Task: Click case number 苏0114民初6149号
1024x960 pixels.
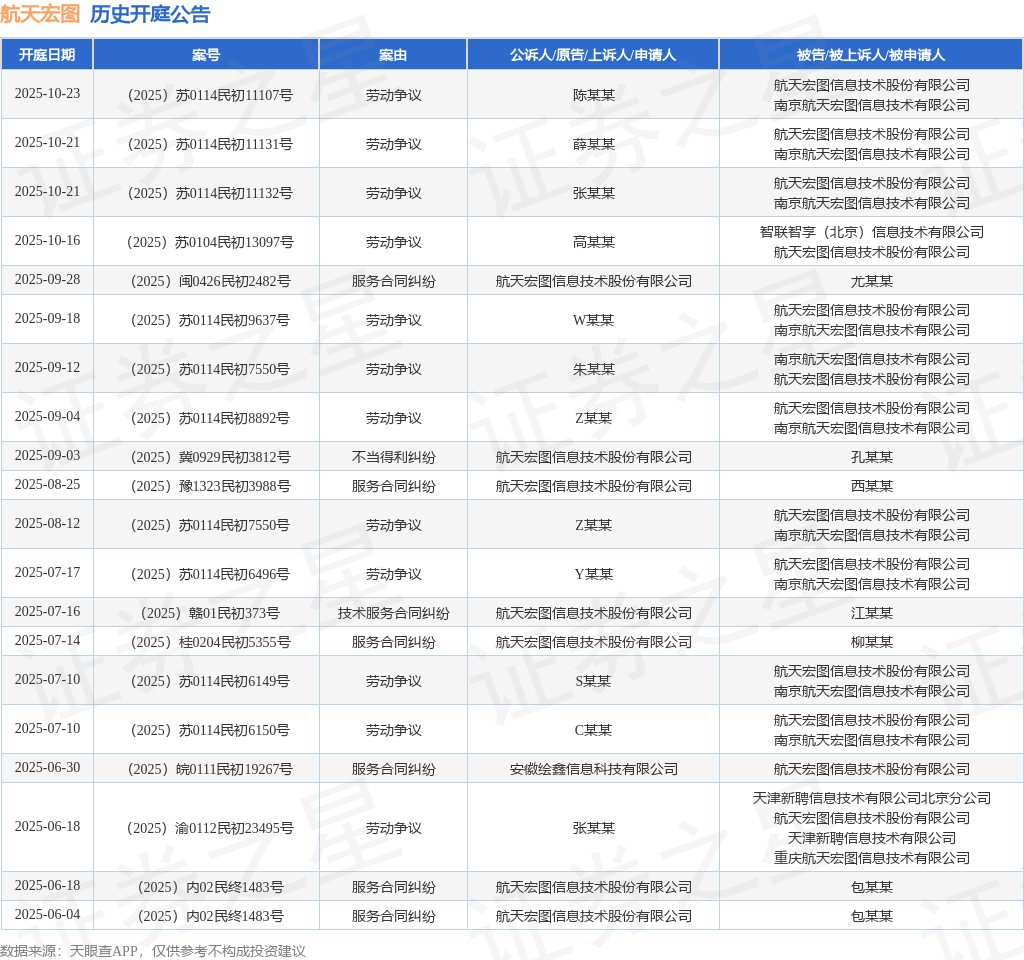Action: pyautogui.click(x=210, y=681)
